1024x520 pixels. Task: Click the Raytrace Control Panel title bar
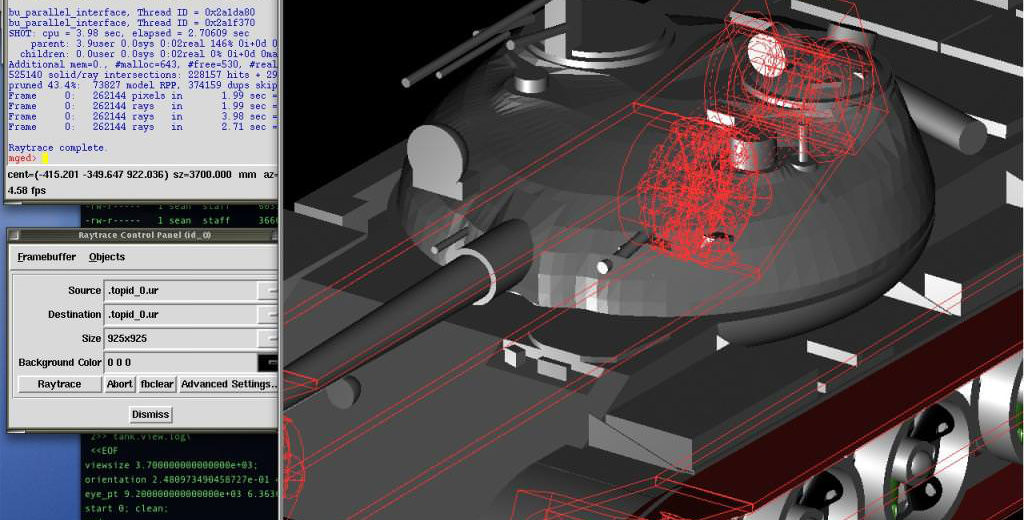(145, 235)
